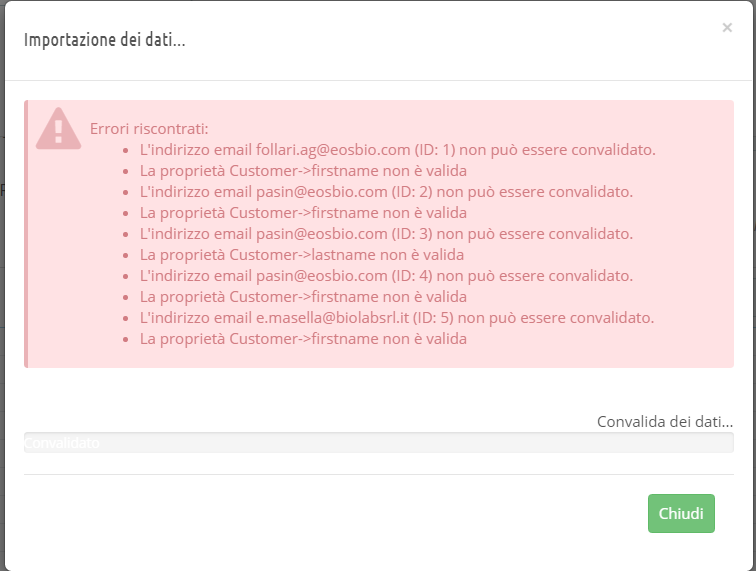Click the Customer->lastname invalid property message

tap(302, 254)
